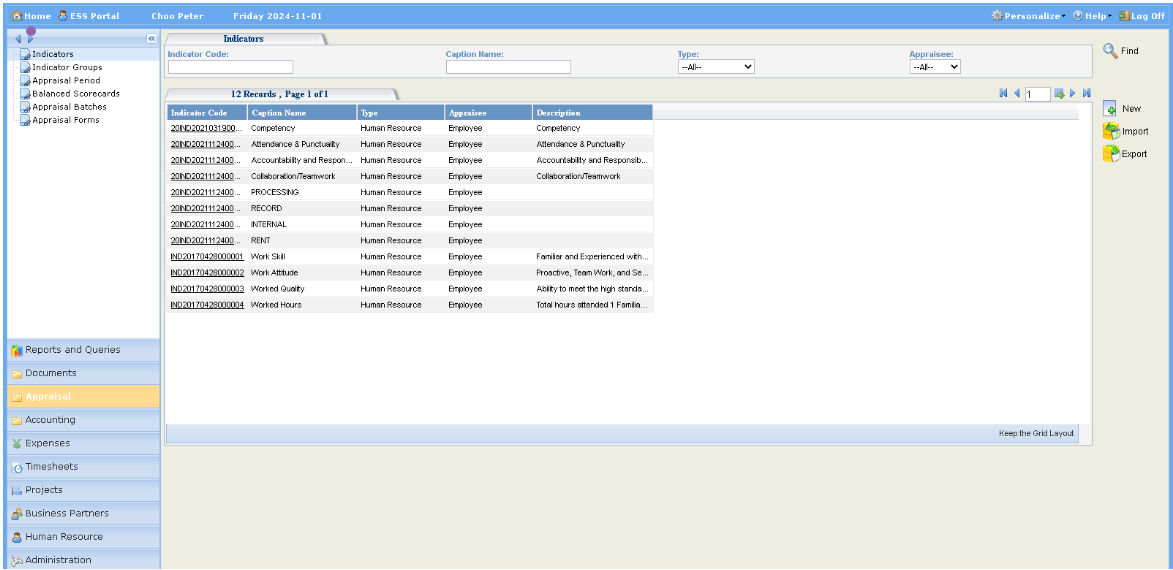
Task: Open the ESS Portal link
Action: [x=89, y=16]
